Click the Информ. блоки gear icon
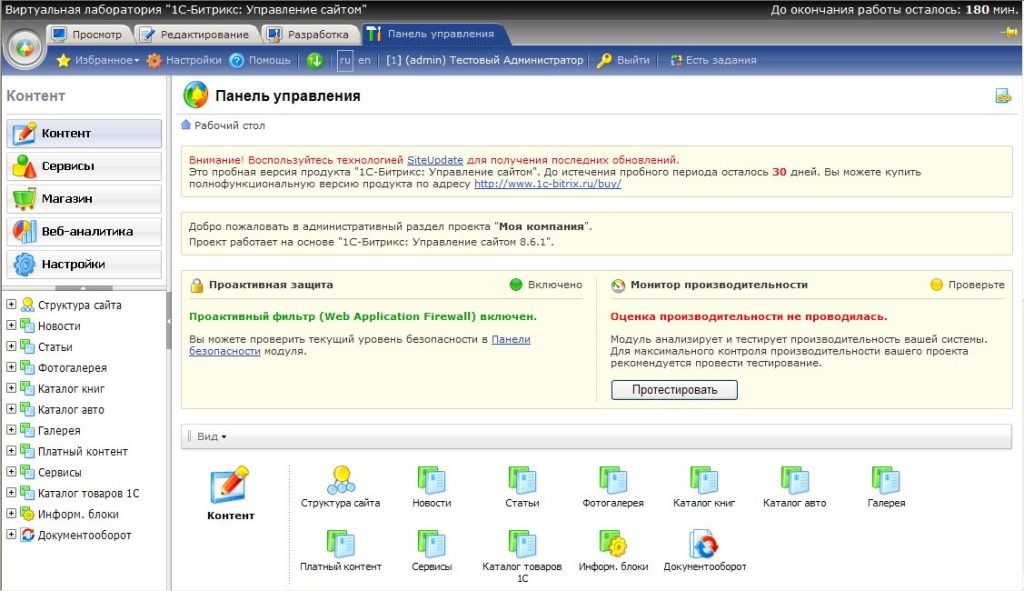1024x591 pixels. (613, 544)
